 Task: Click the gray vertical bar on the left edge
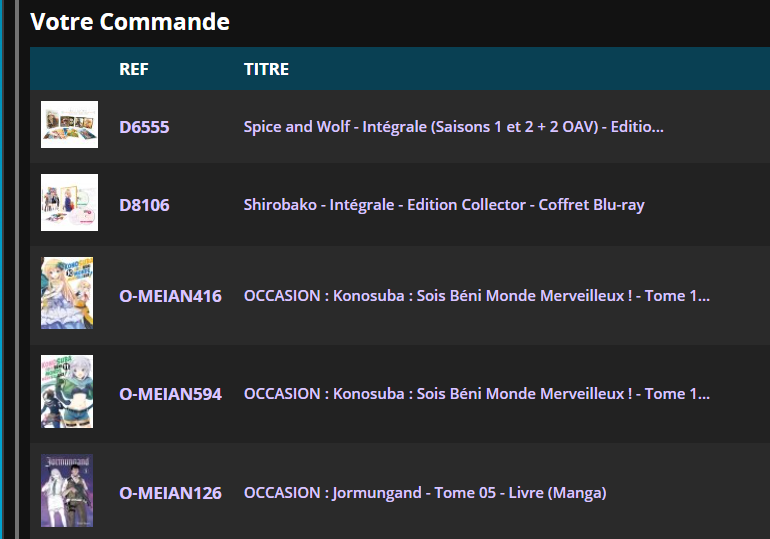[16, 270]
